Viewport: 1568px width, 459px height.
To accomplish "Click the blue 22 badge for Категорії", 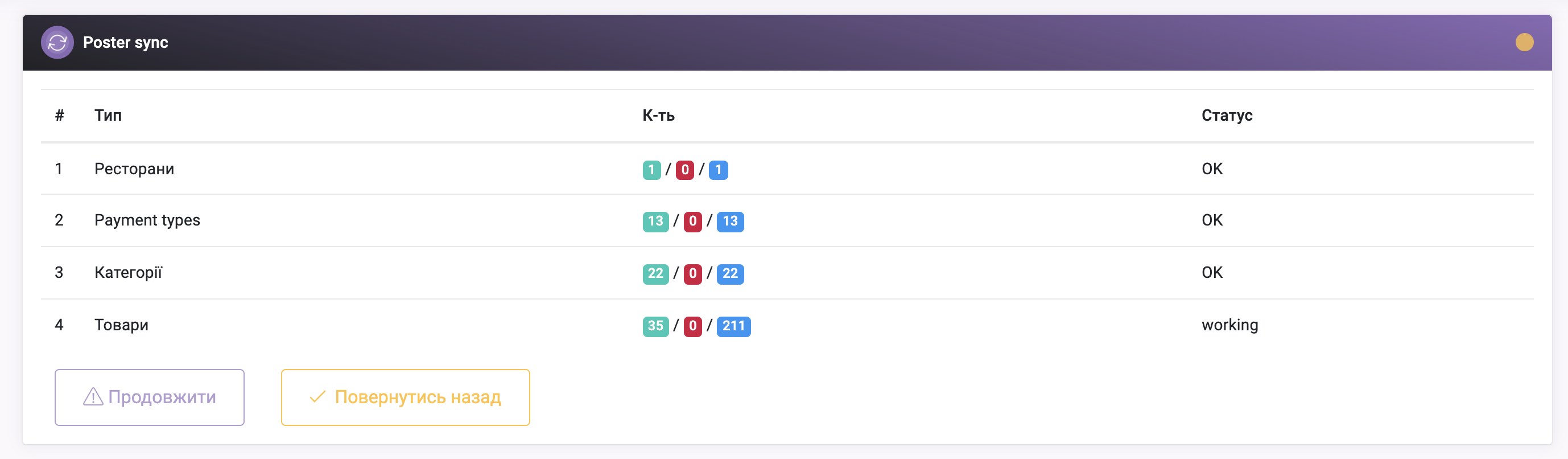I will 730,274.
